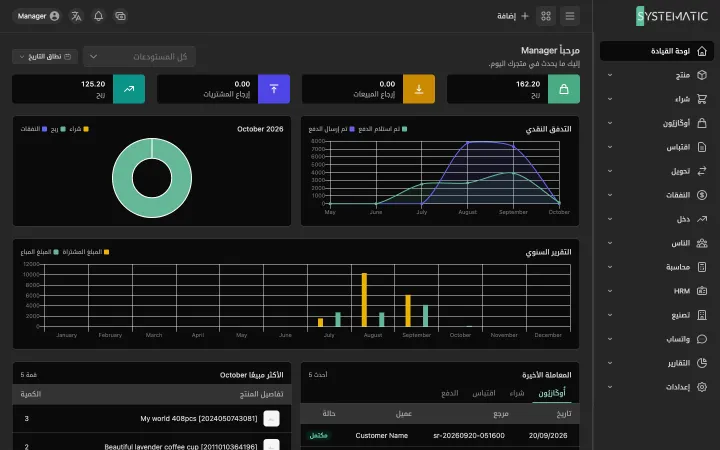Toggle المبلغ المباع legend in yearly report
The width and height of the screenshot is (720, 450).
[40, 252]
